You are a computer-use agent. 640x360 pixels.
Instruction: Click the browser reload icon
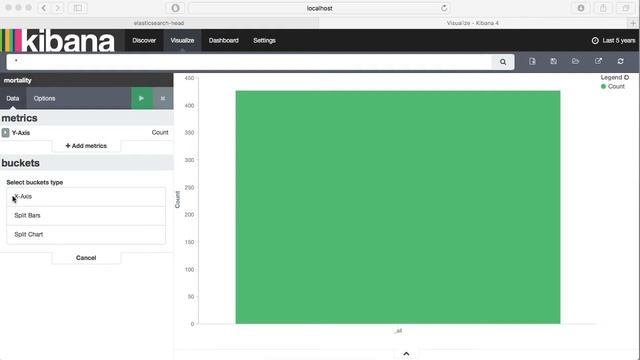click(444, 8)
